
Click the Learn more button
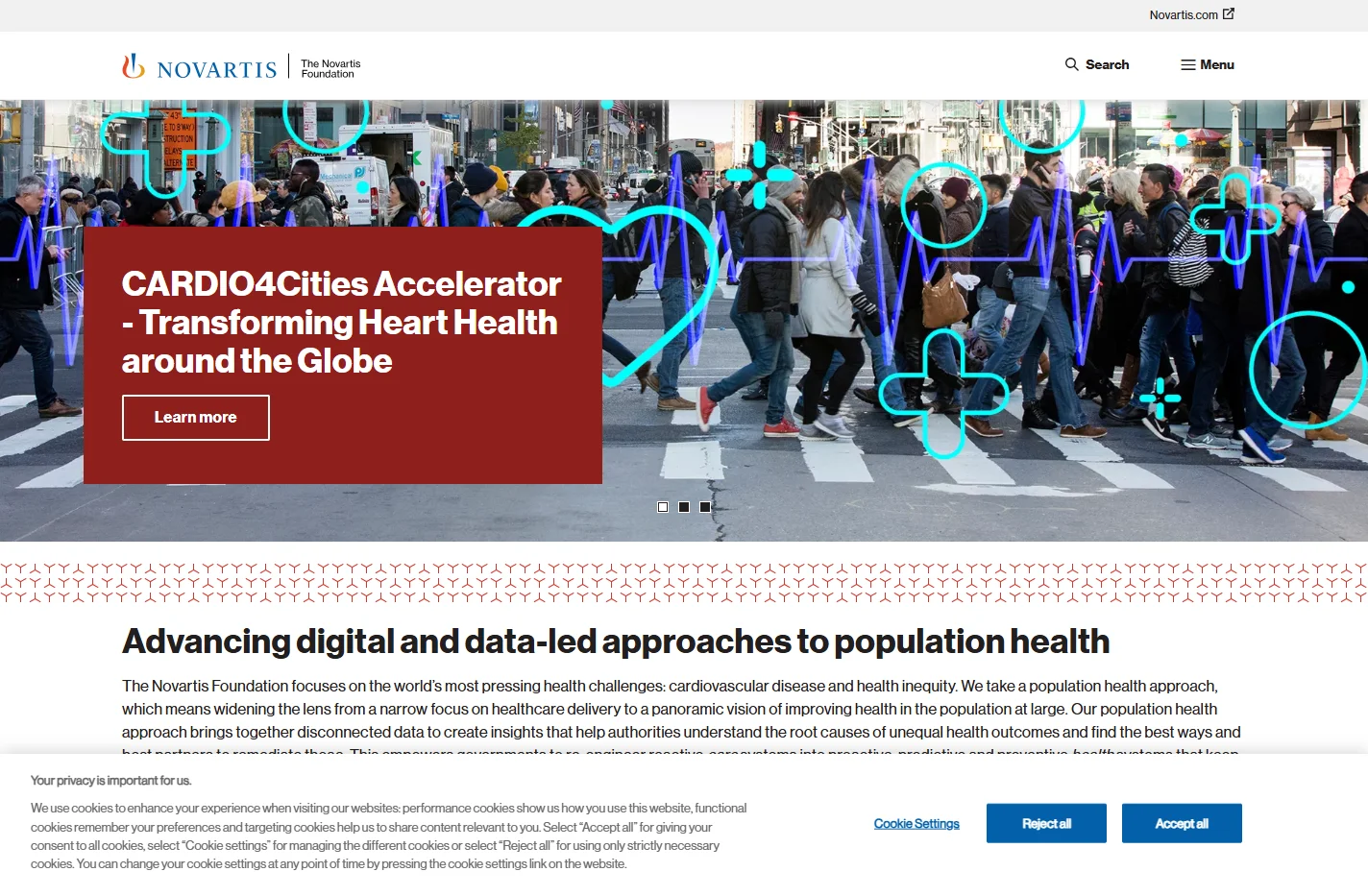[196, 418]
